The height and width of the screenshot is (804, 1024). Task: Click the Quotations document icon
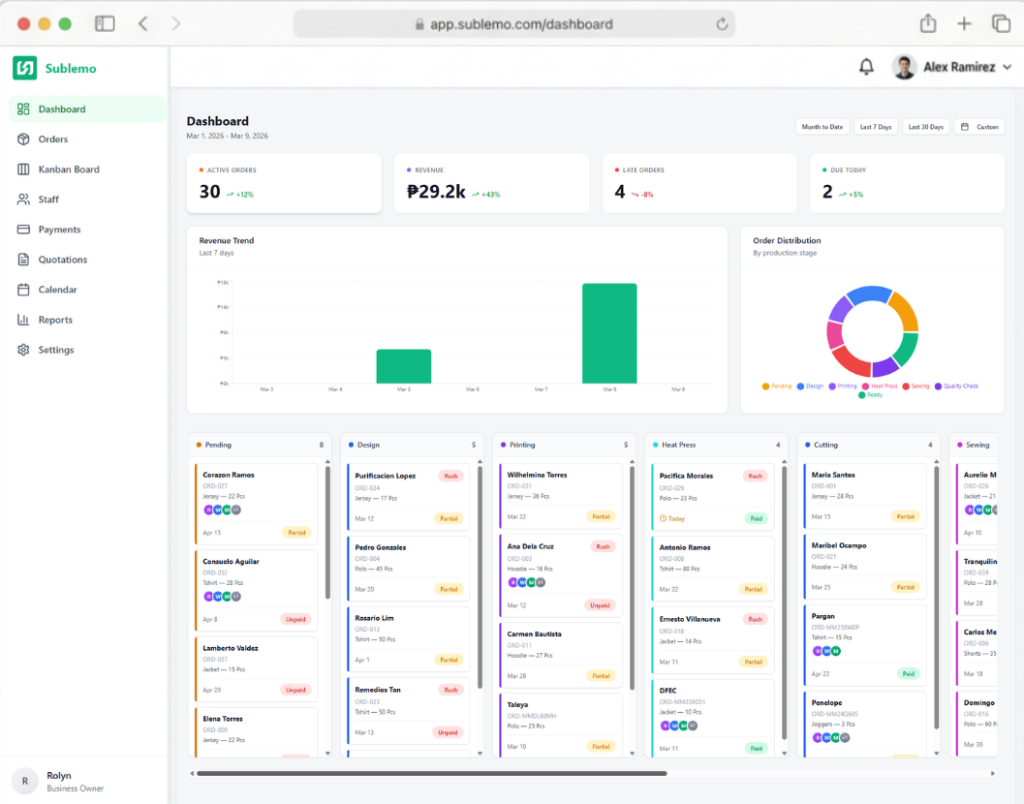tap(24, 259)
